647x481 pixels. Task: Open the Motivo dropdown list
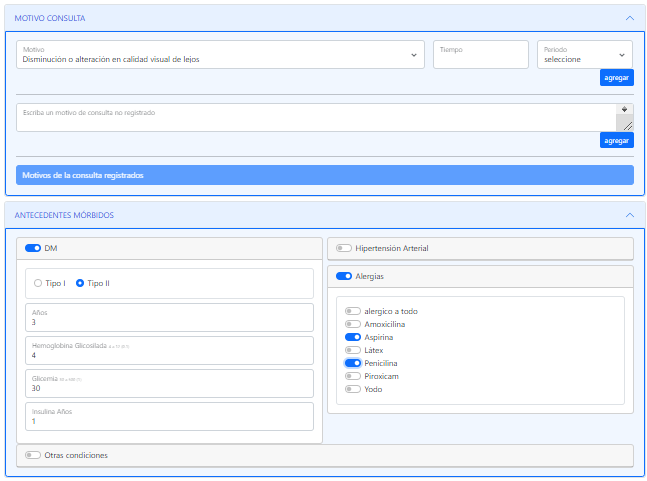coord(220,55)
